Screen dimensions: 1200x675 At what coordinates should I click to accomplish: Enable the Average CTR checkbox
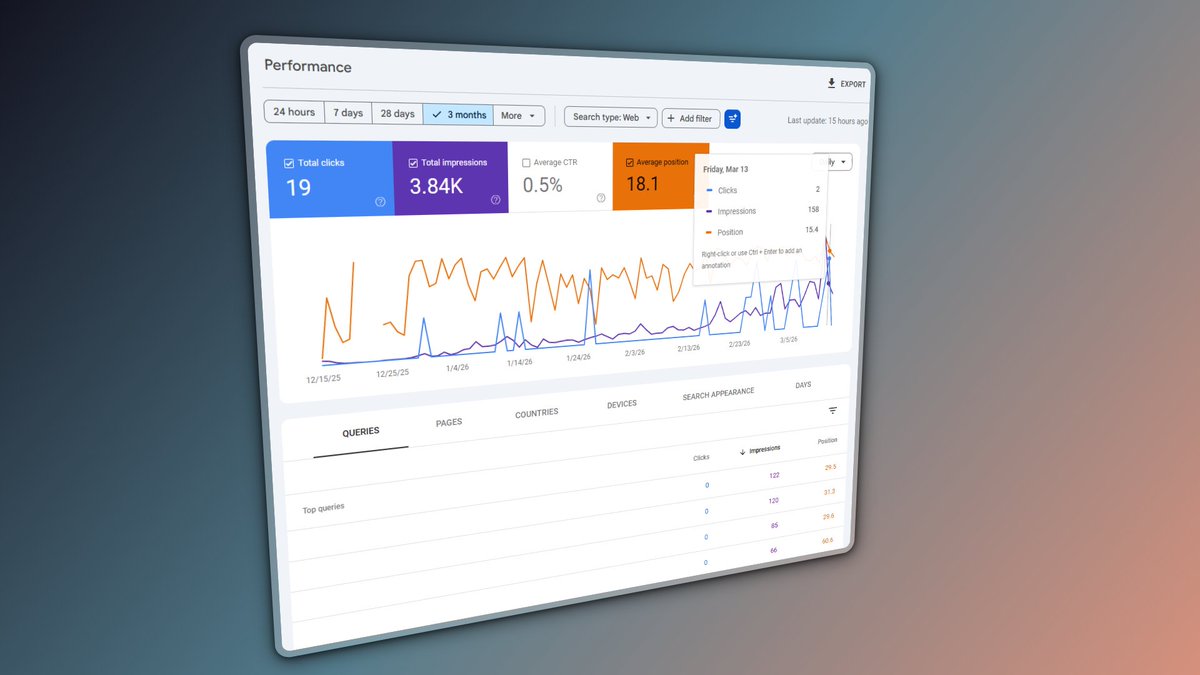(x=526, y=162)
